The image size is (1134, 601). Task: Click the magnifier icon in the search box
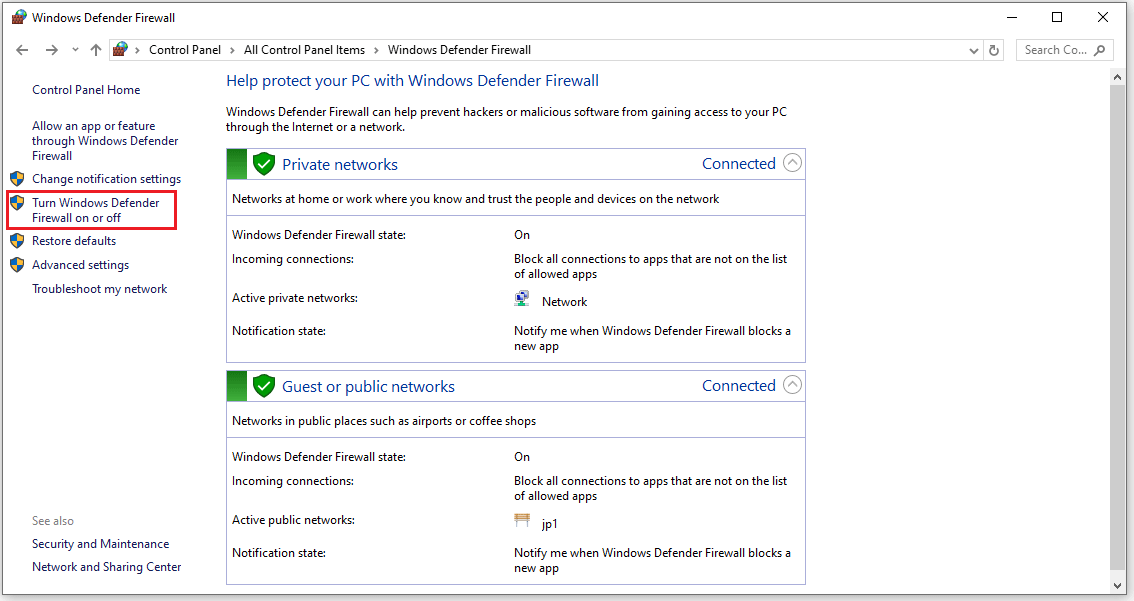(1098, 49)
